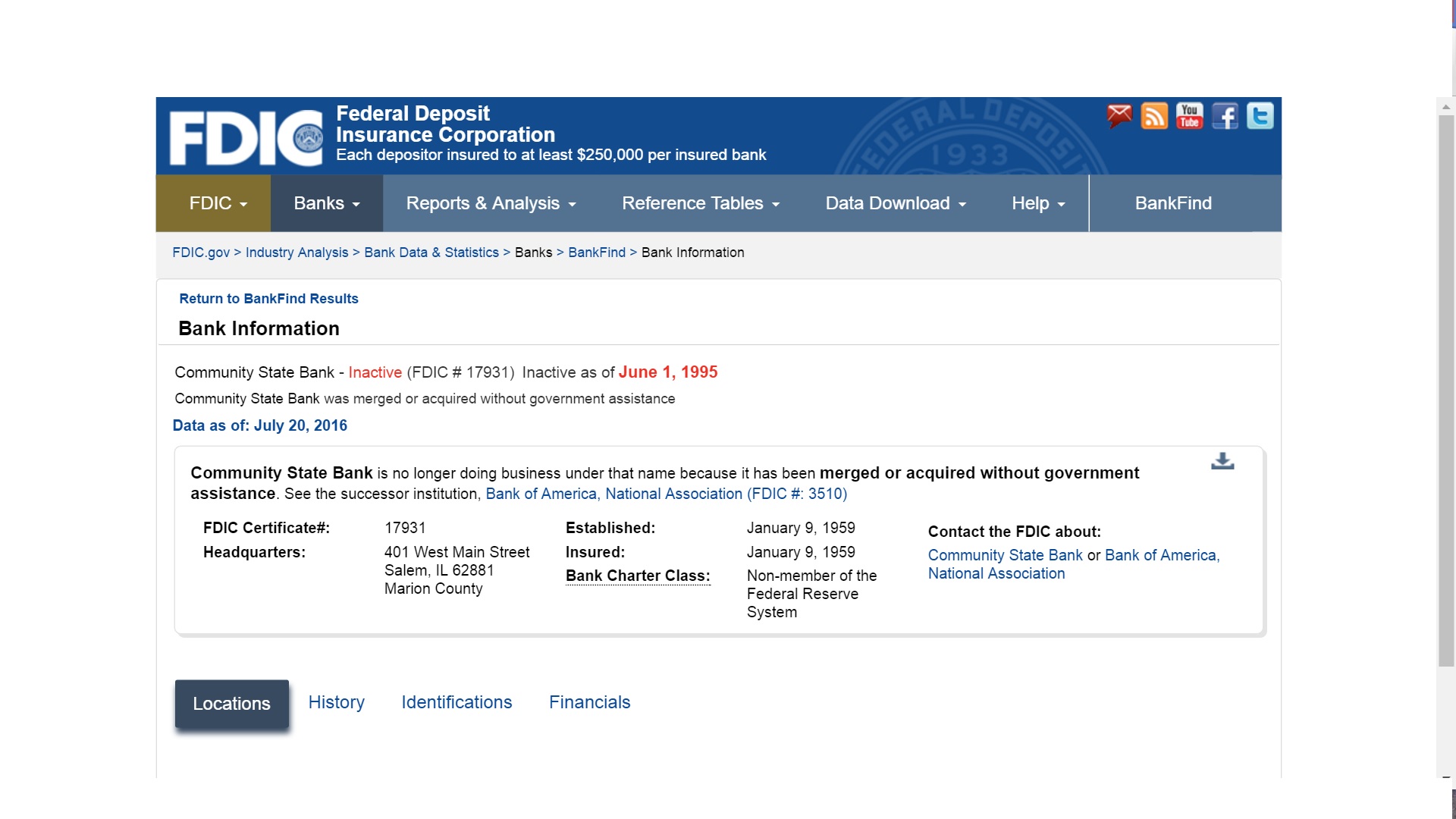
Task: Click the FDIC email icon
Action: [x=1119, y=115]
